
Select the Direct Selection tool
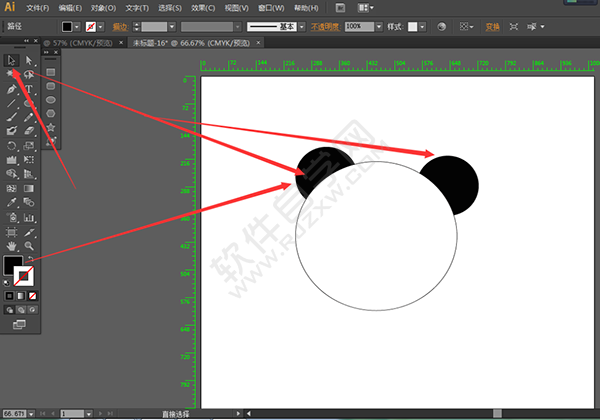(x=29, y=60)
